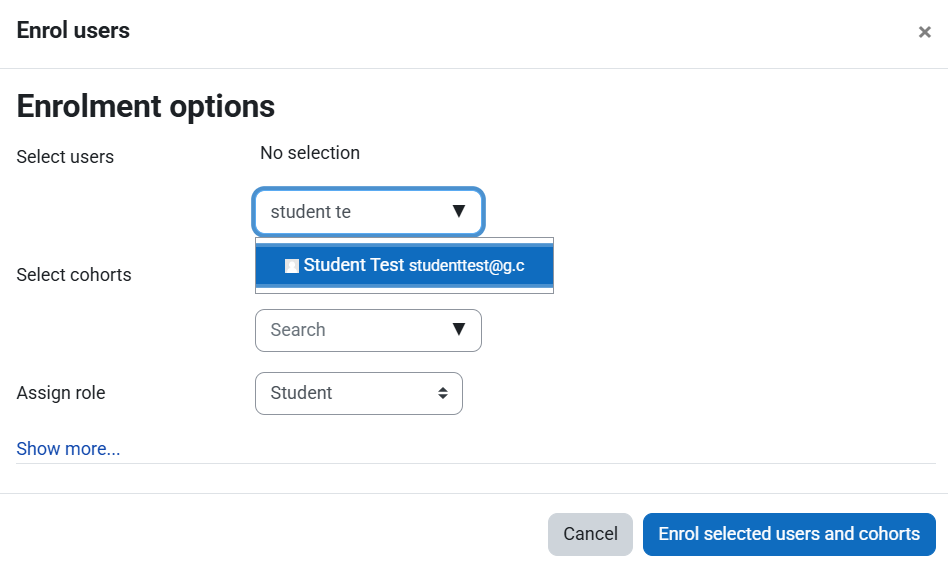Click the divider line below Show more

476,464
